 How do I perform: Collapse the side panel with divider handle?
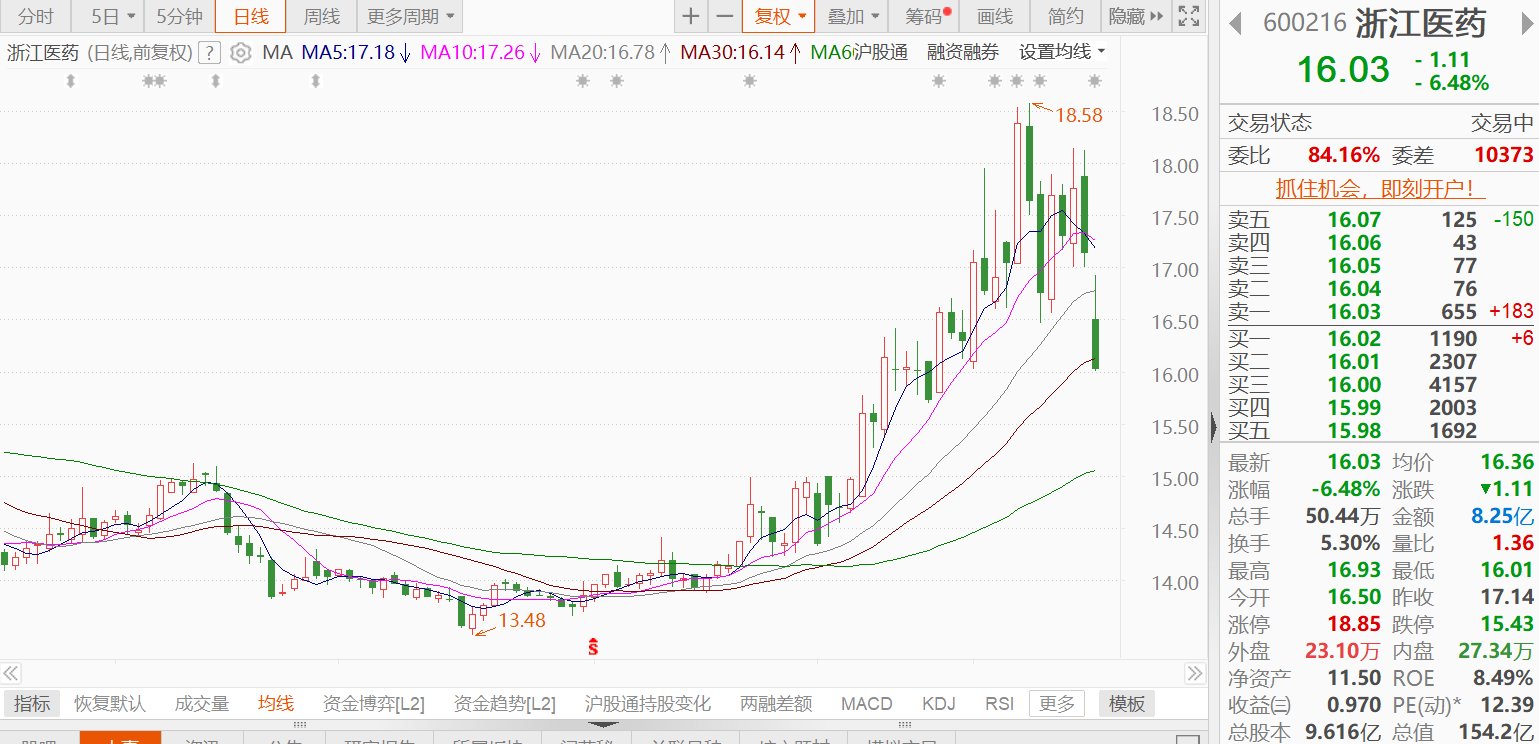tap(1215, 427)
